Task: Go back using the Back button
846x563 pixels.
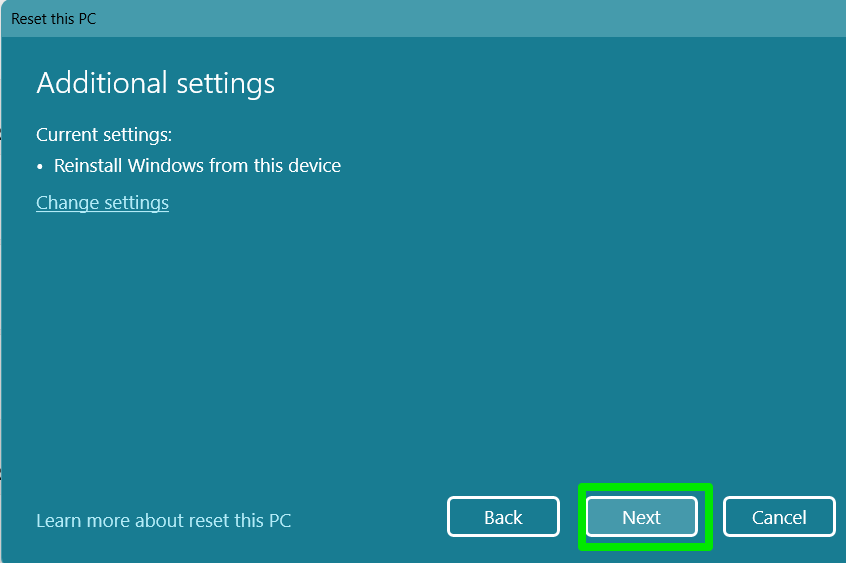Action: [503, 517]
